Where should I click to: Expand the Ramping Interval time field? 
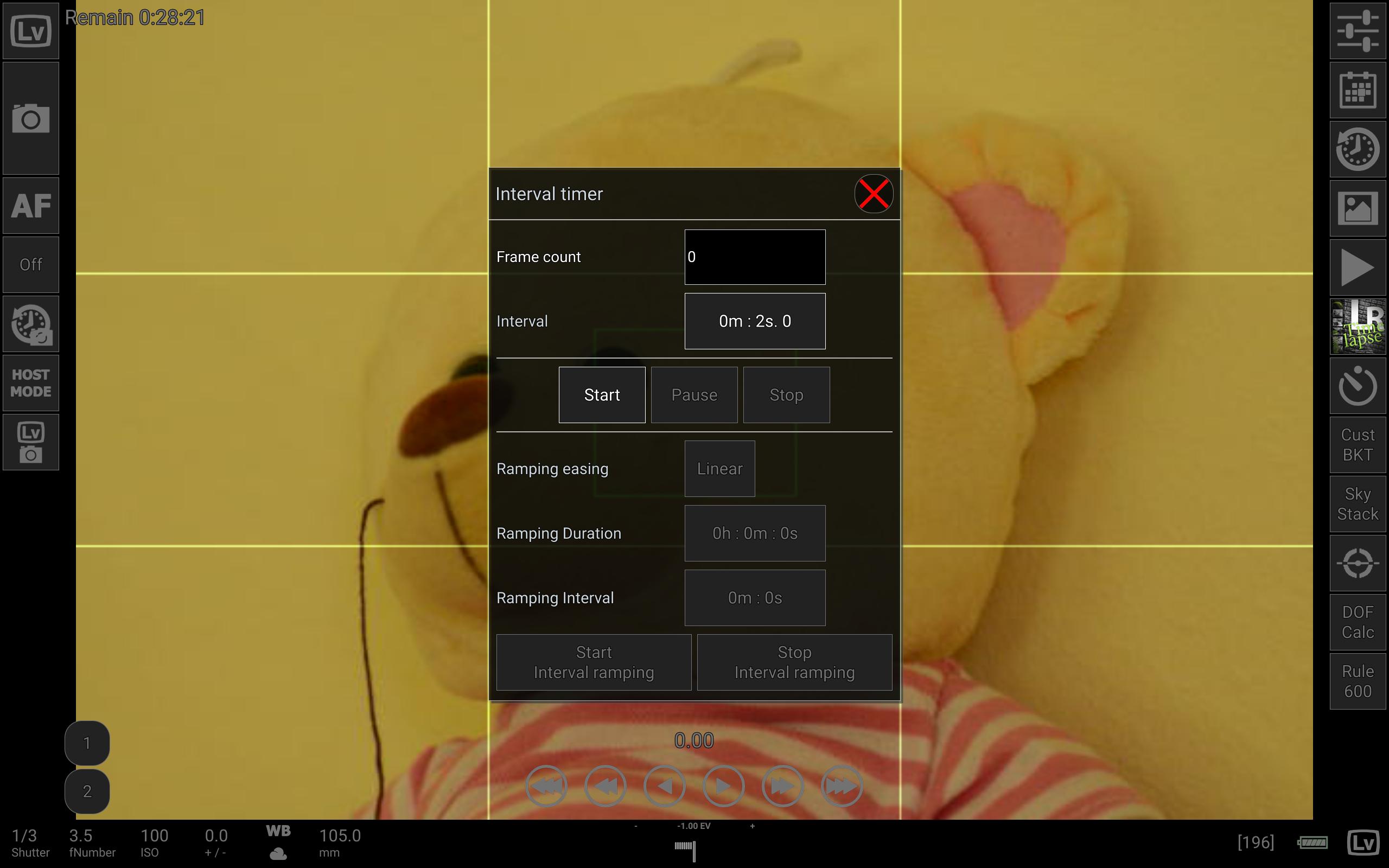coord(753,597)
